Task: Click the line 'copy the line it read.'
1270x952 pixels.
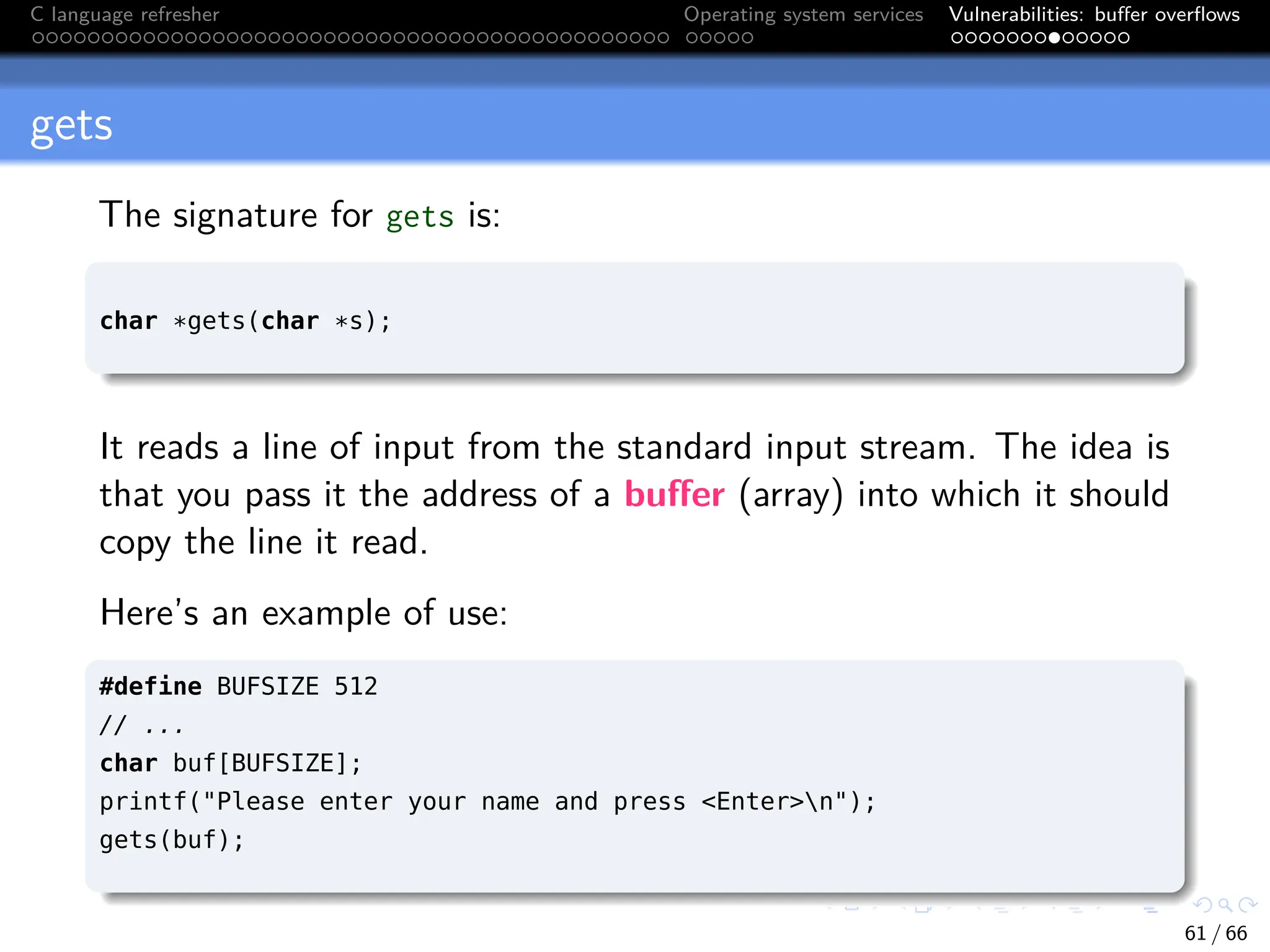Action: [x=264, y=542]
